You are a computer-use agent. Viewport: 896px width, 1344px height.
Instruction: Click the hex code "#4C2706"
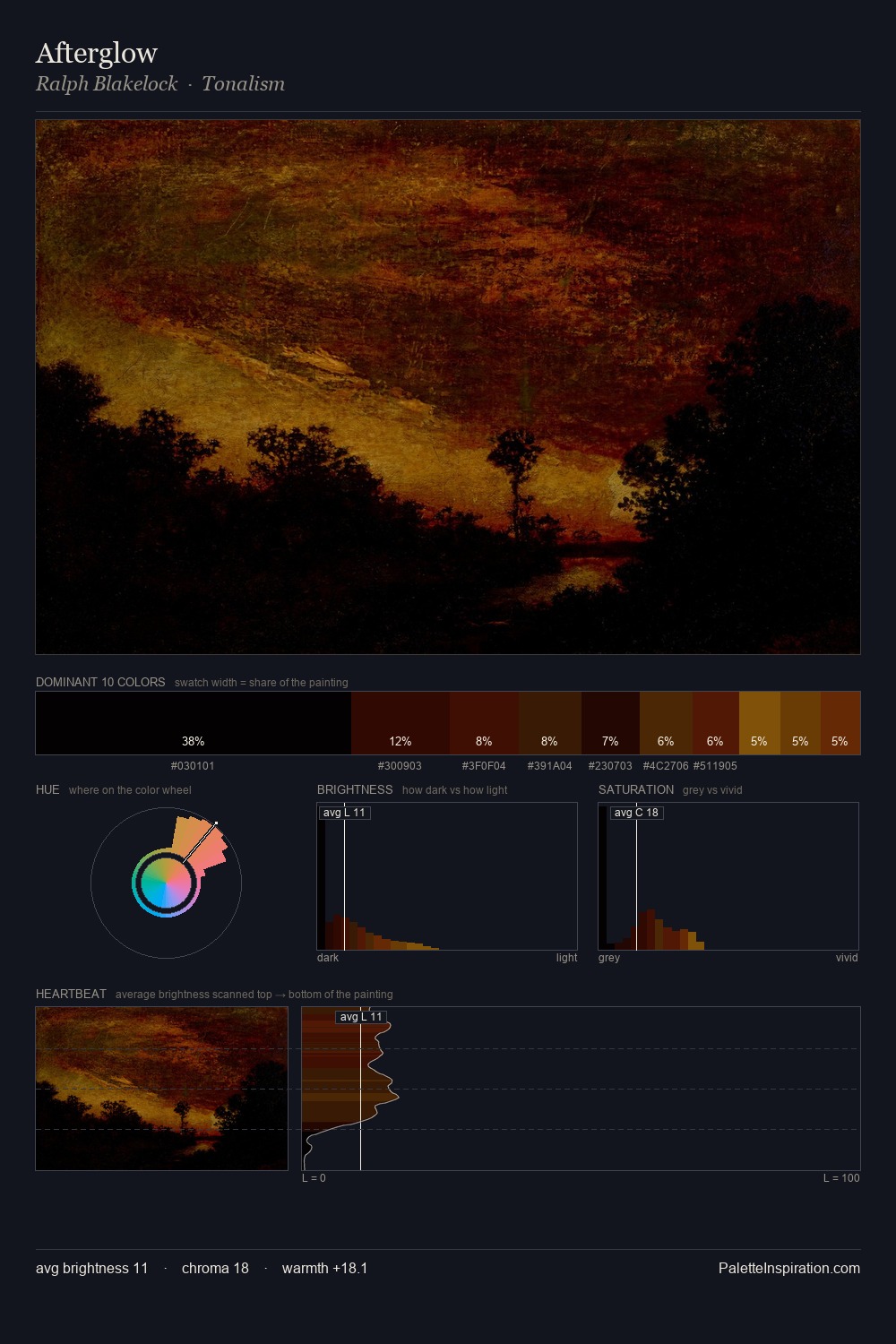coord(666,766)
